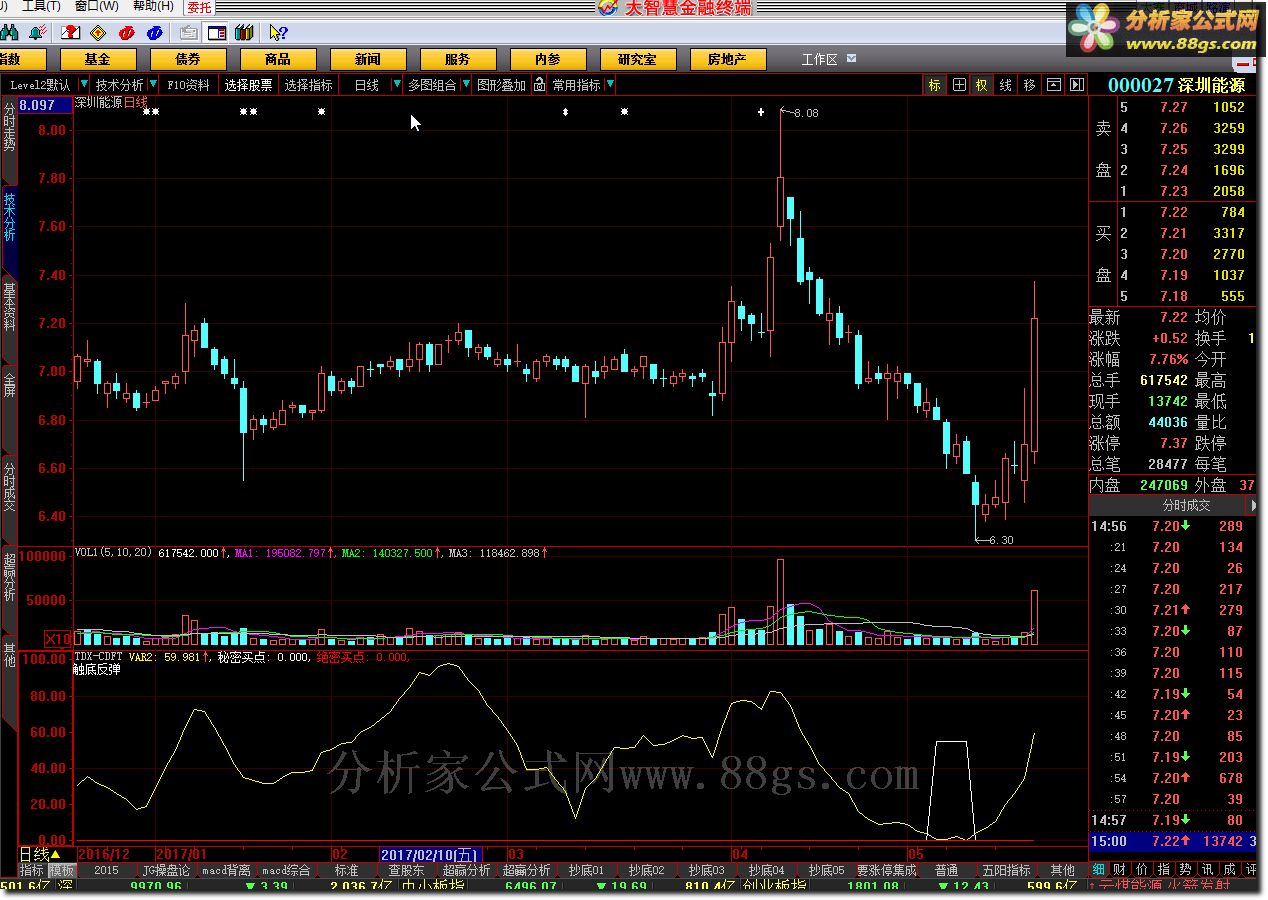1268x900 pixels.
Task: Click the yellow diamond toolbar icon
Action: 98,32
